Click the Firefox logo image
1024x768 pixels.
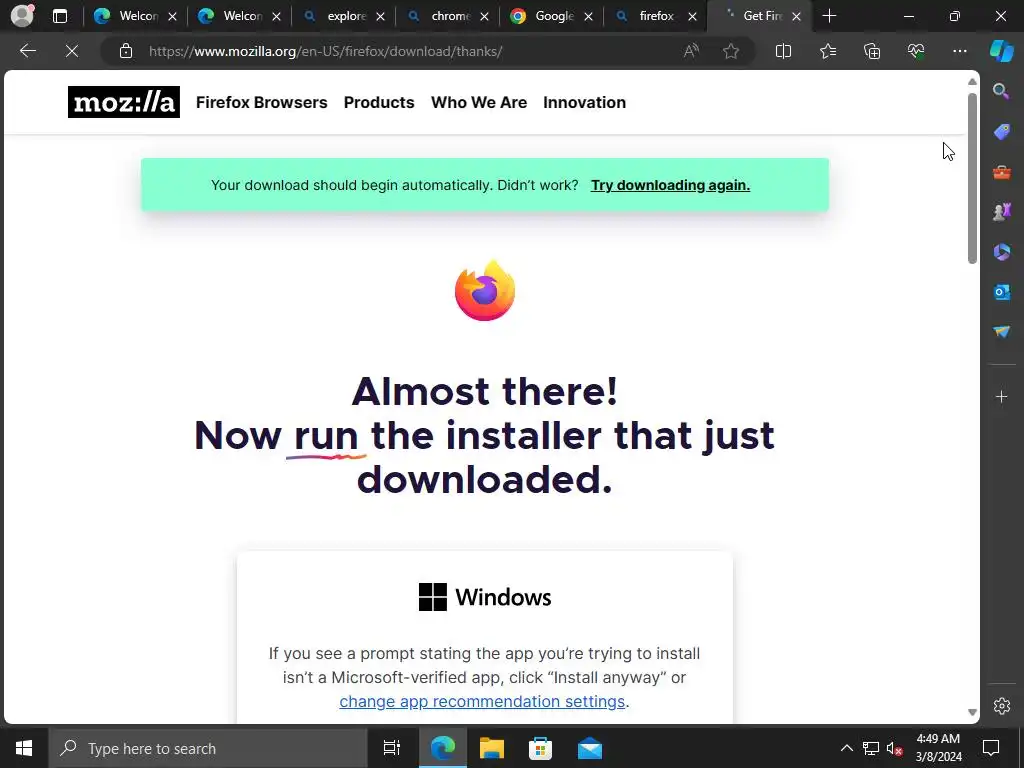pyautogui.click(x=485, y=291)
